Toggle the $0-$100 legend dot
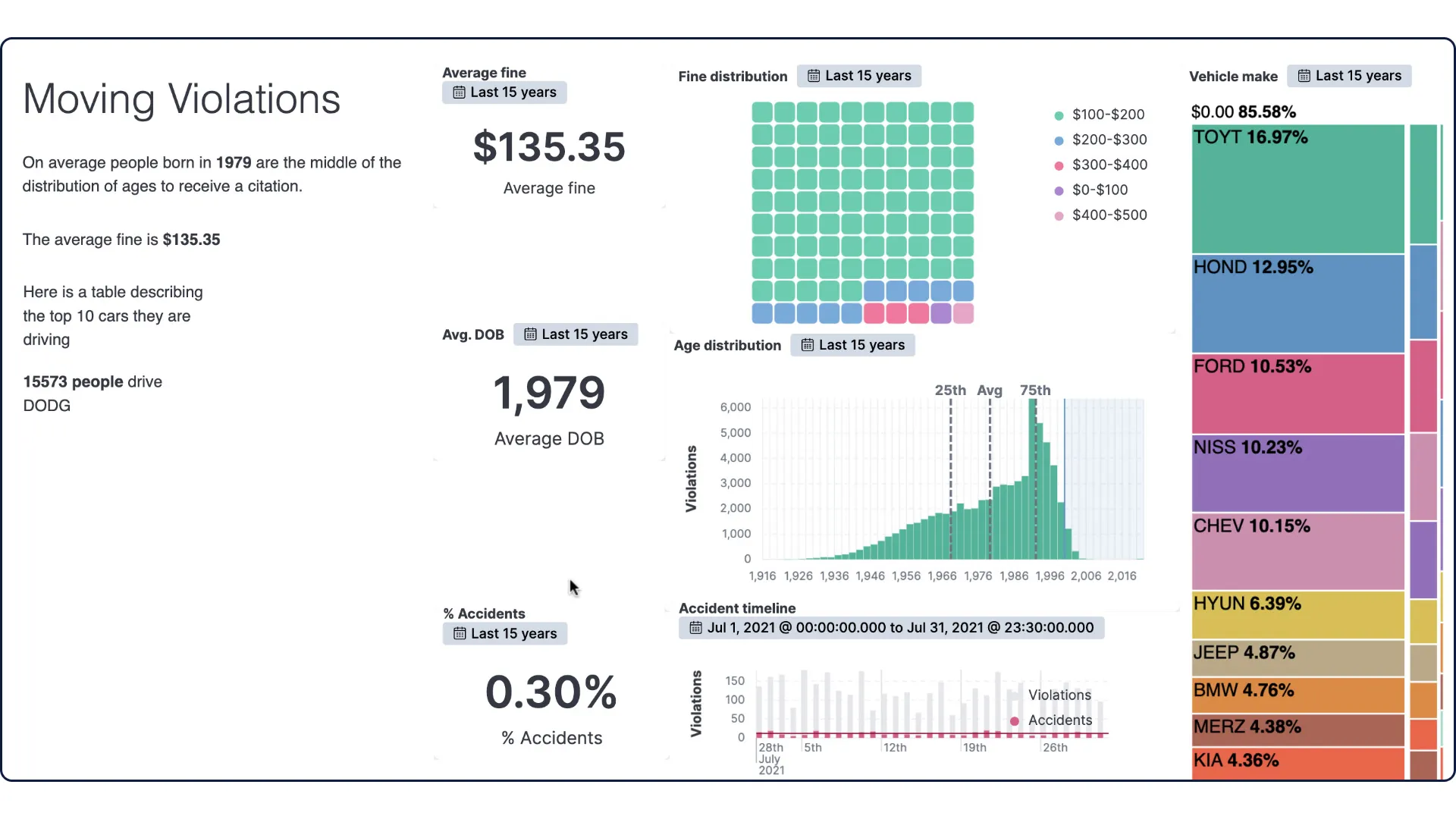Viewport: 1456px width, 819px height. pyautogui.click(x=1059, y=190)
